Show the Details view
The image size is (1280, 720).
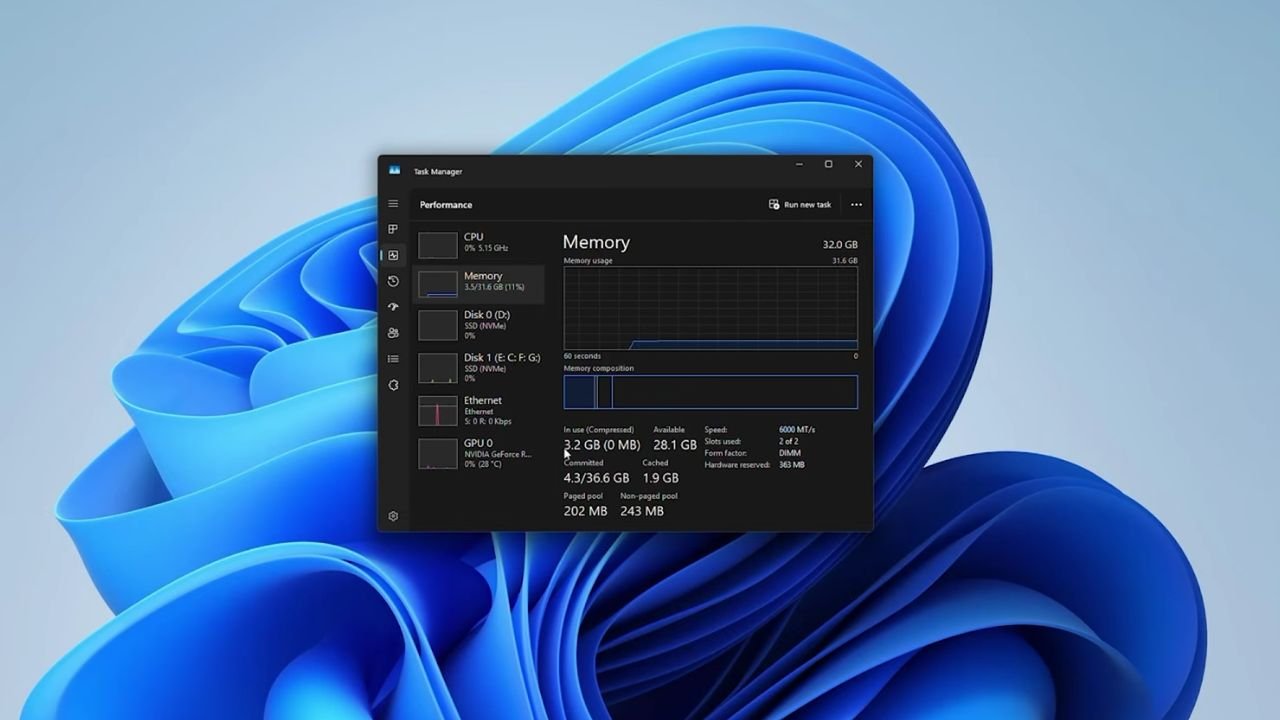[393, 358]
